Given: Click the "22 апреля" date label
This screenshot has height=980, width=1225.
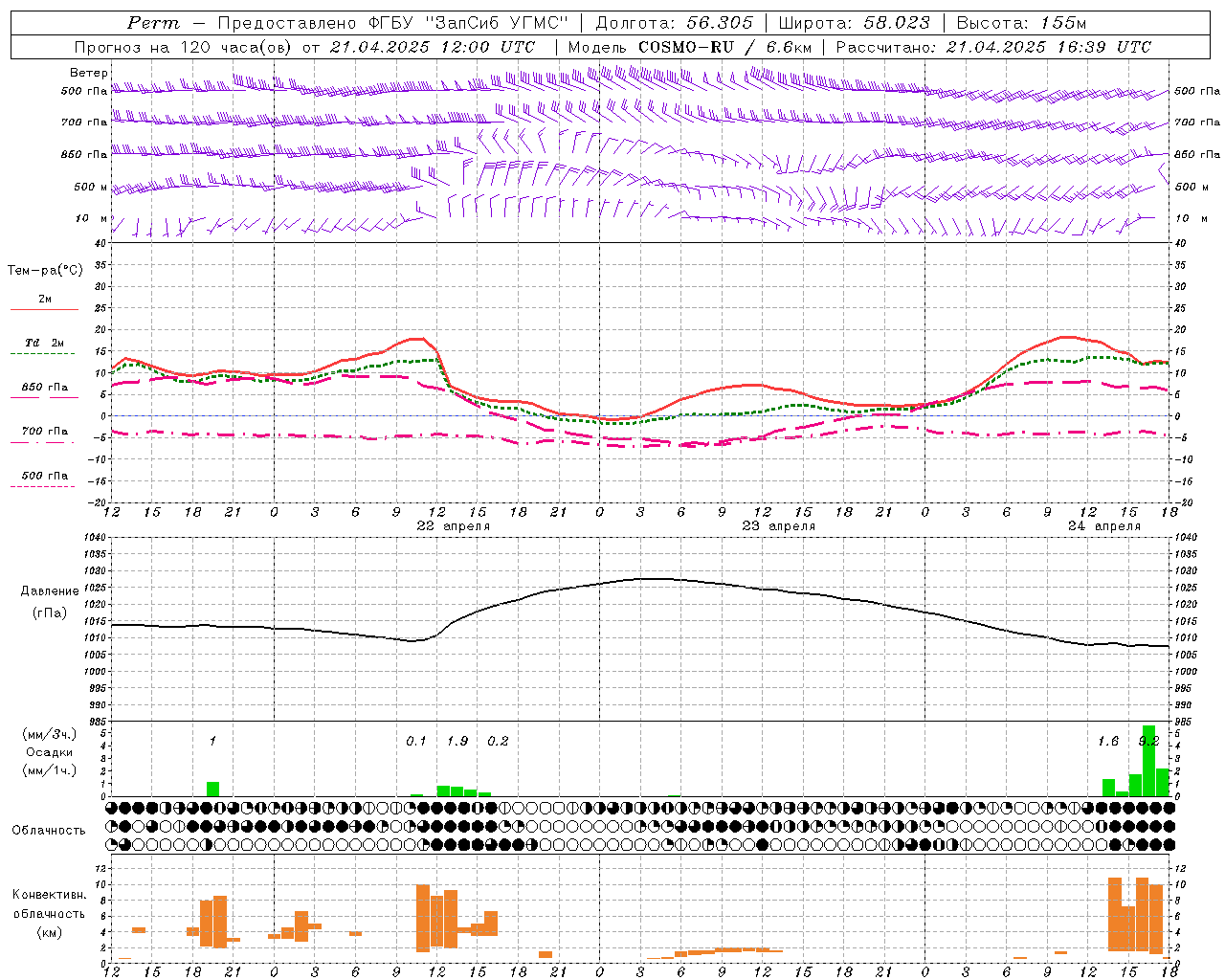Looking at the screenshot, I should point(453,526).
